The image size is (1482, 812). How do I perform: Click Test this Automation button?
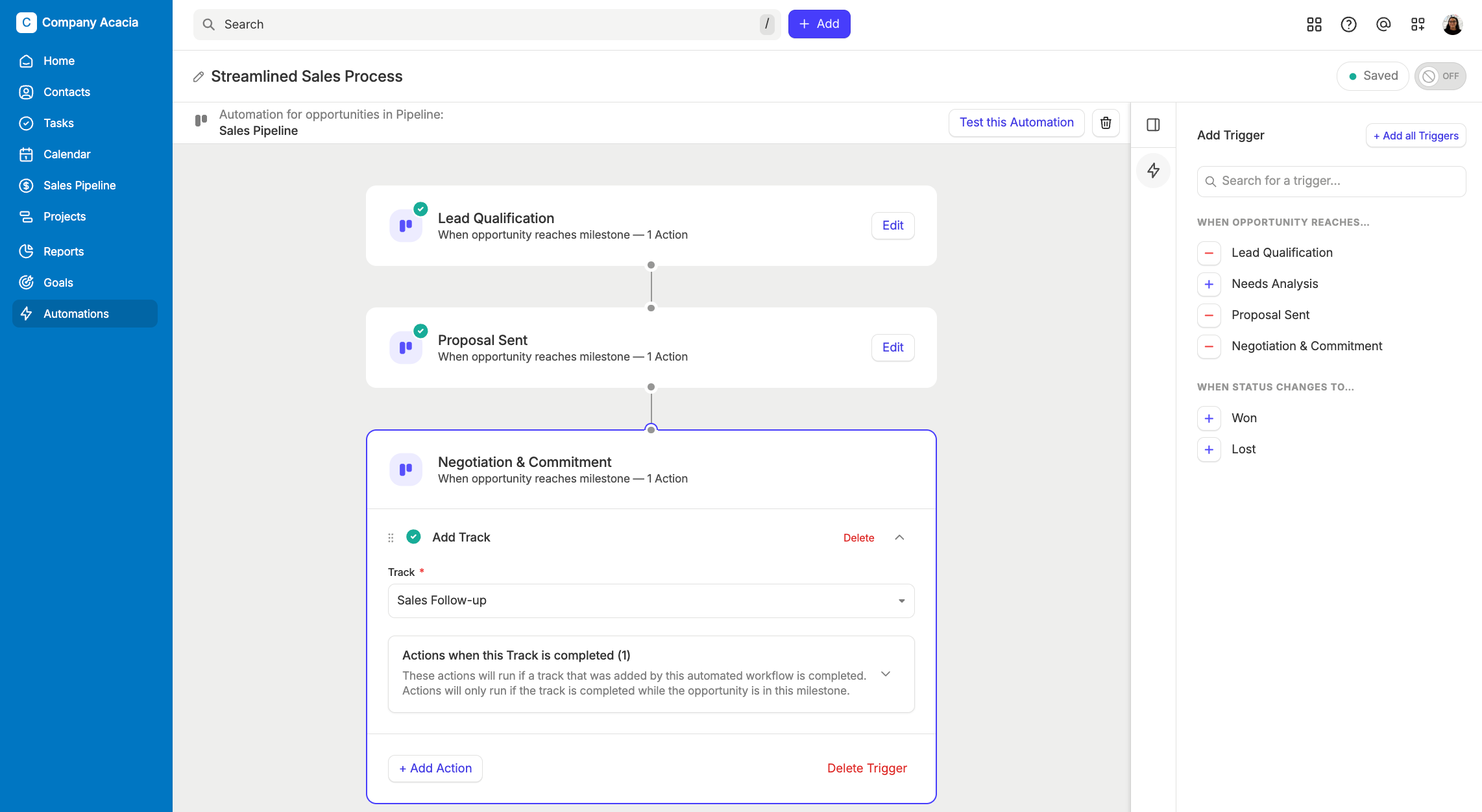coord(1016,123)
